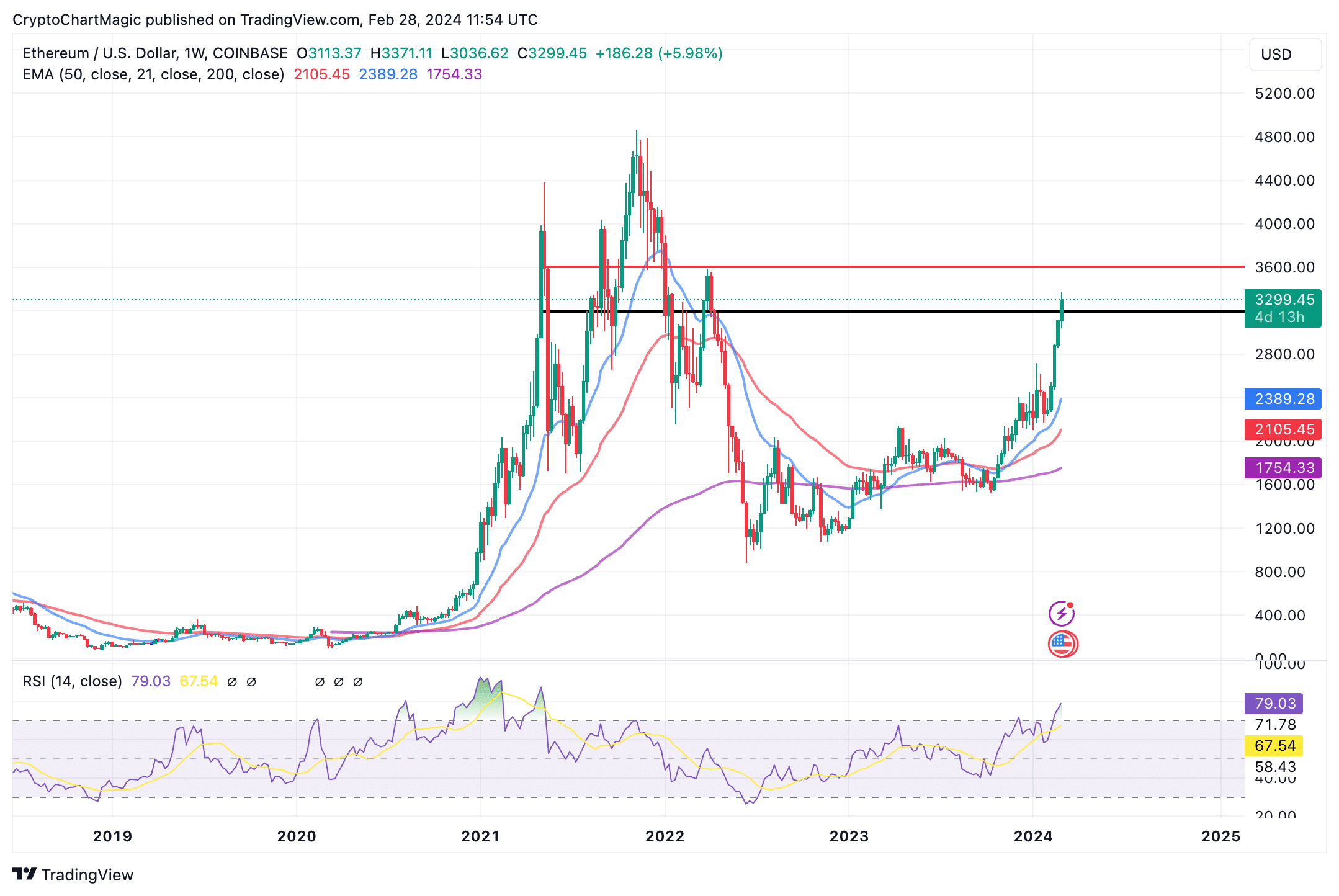Image resolution: width=1339 pixels, height=896 pixels.
Task: Click the blue 2389.28 price axis tag
Action: (1283, 399)
